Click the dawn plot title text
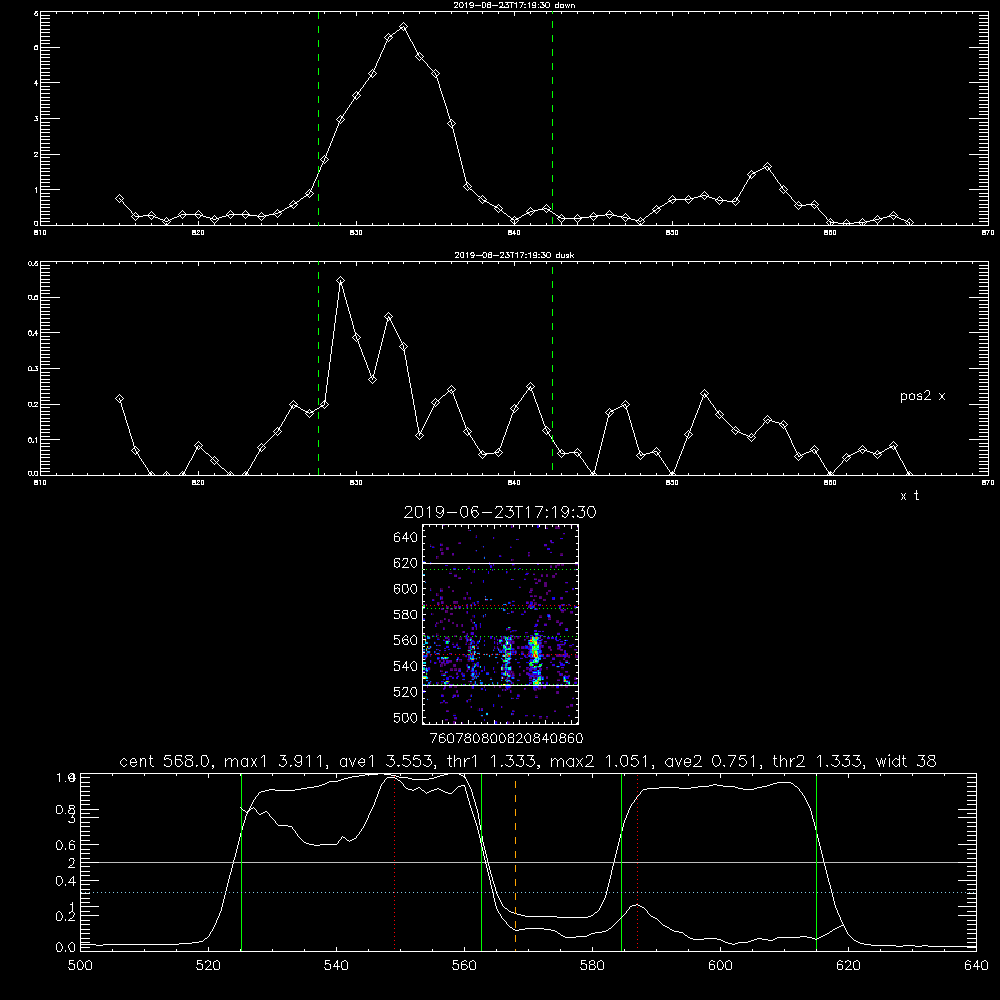 point(514,5)
